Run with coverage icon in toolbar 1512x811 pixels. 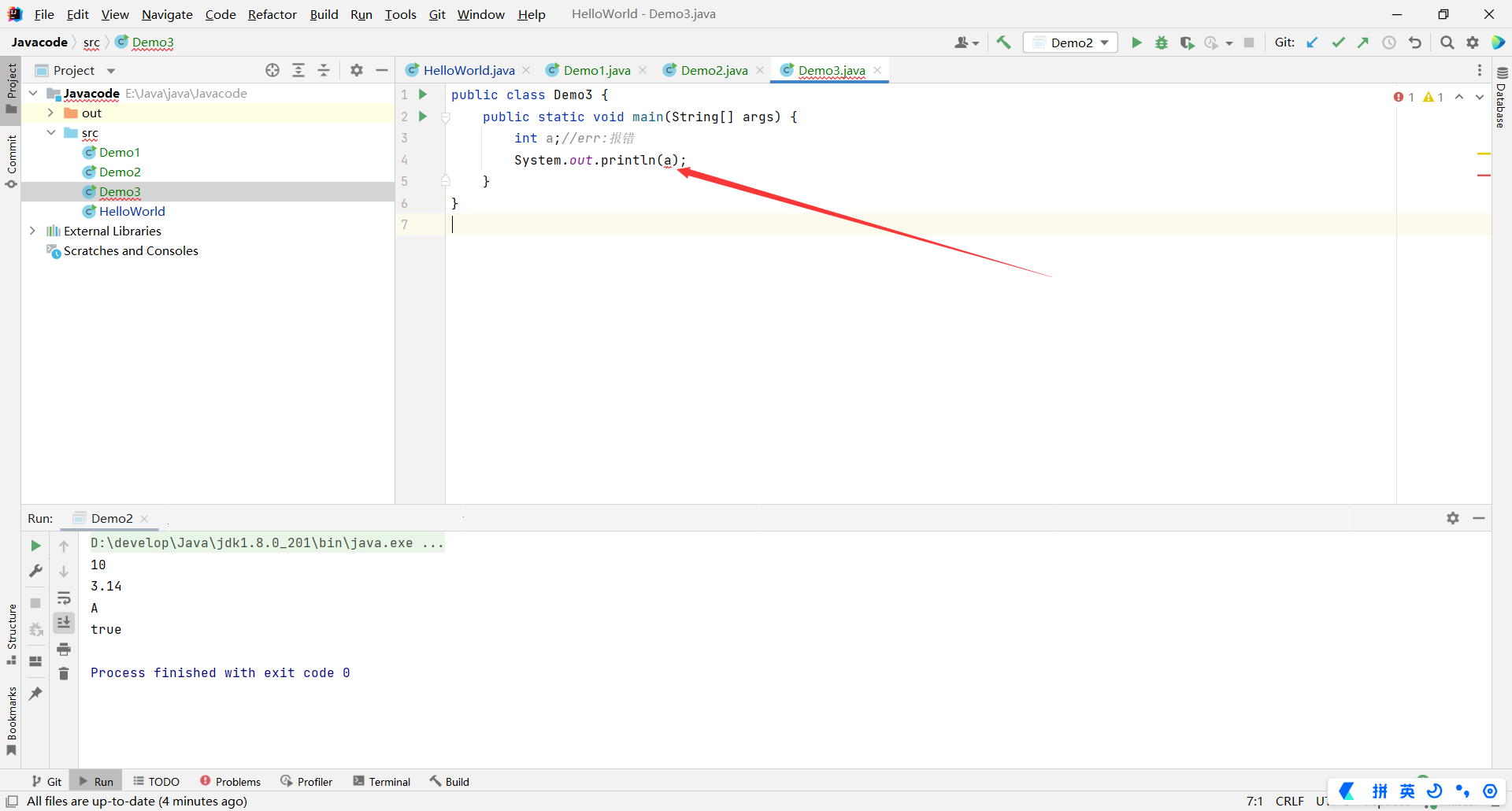click(1187, 43)
